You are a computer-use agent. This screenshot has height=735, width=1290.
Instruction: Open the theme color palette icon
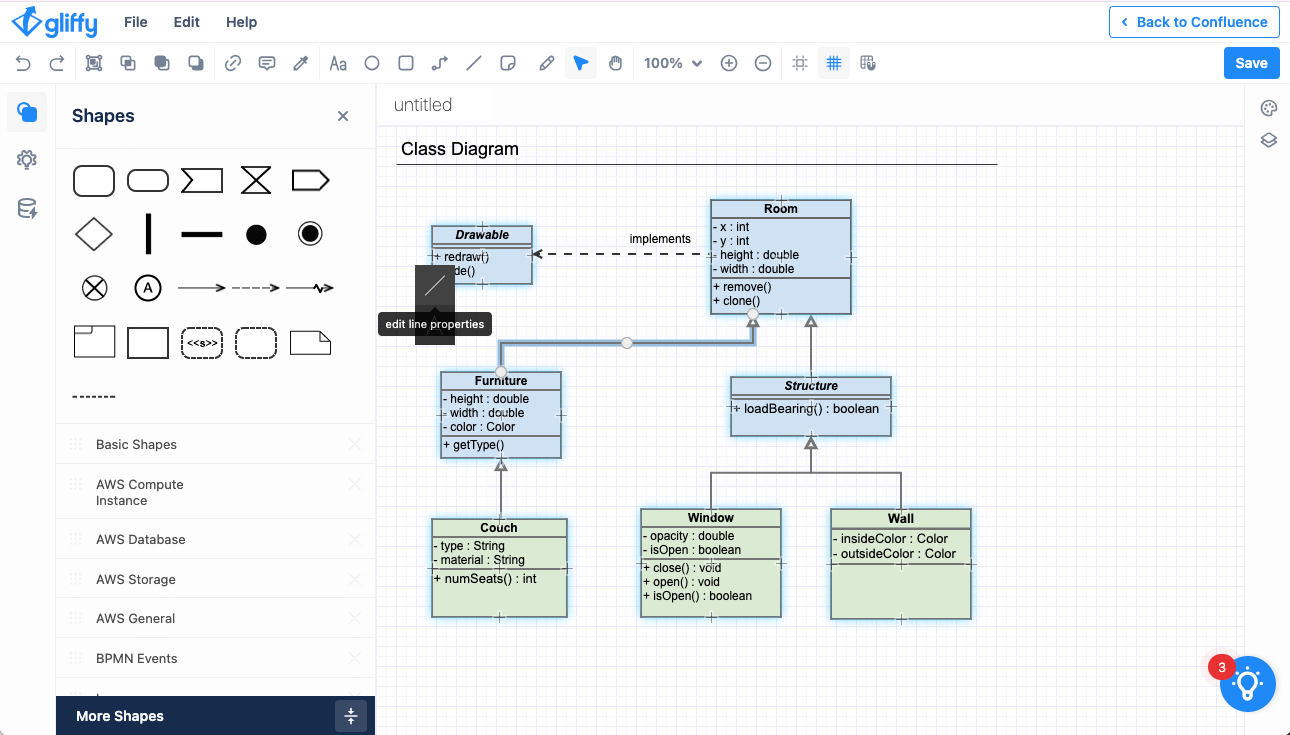tap(1268, 109)
